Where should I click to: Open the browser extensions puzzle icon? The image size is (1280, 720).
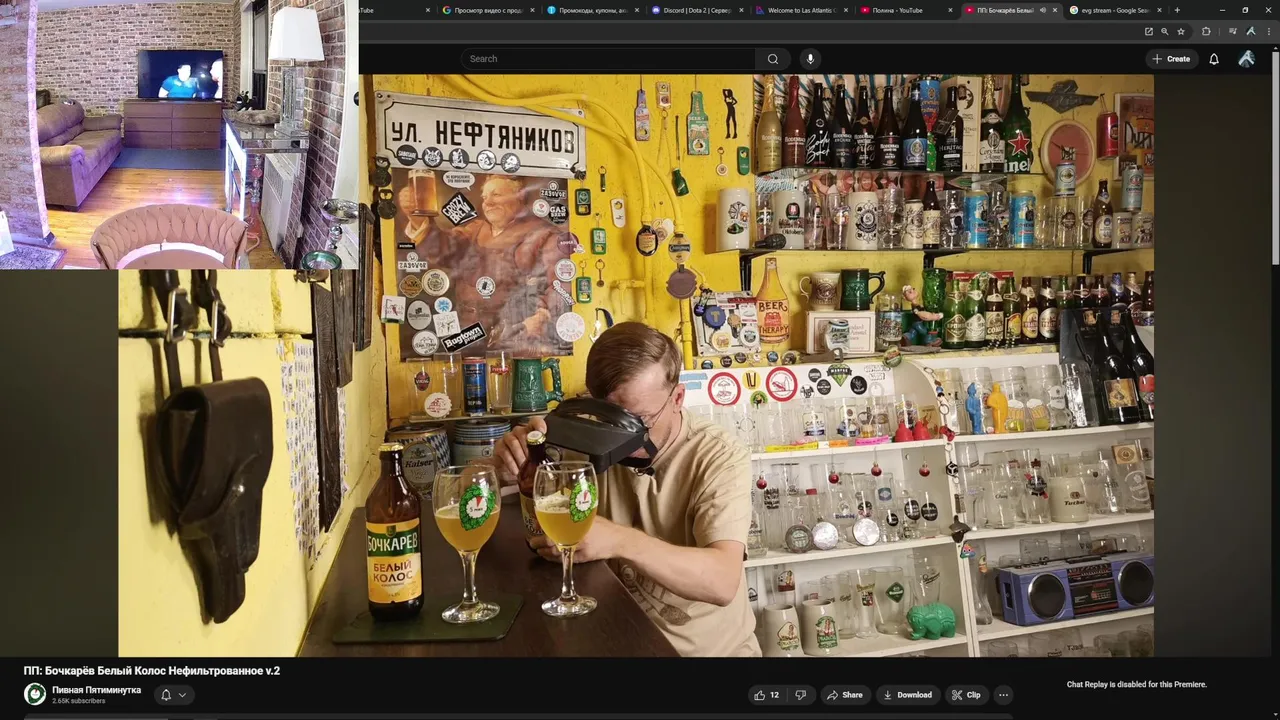coord(1206,31)
